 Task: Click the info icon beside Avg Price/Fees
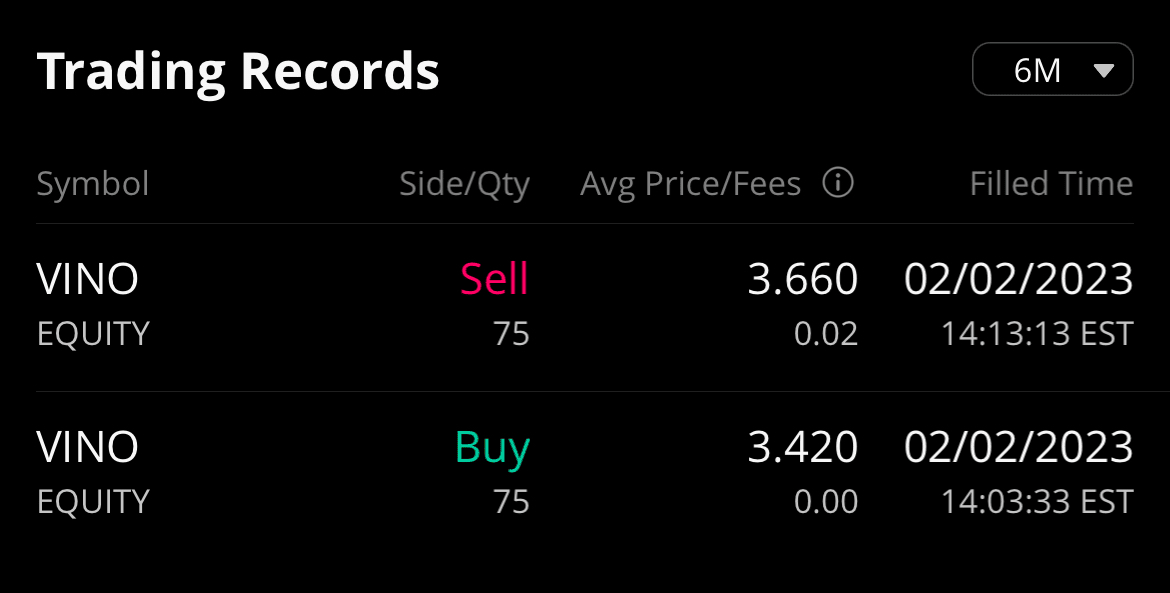(x=838, y=183)
